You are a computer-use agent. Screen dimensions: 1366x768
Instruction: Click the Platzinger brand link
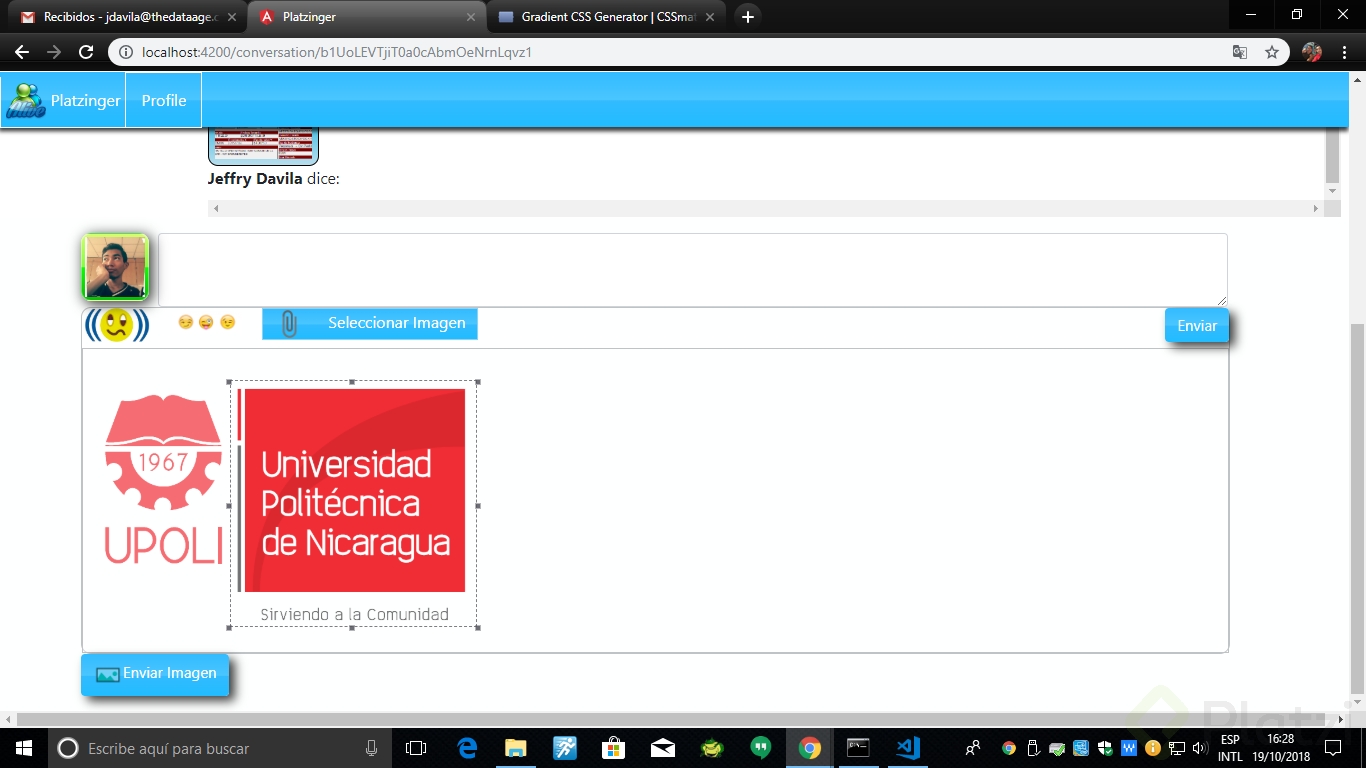[x=86, y=100]
